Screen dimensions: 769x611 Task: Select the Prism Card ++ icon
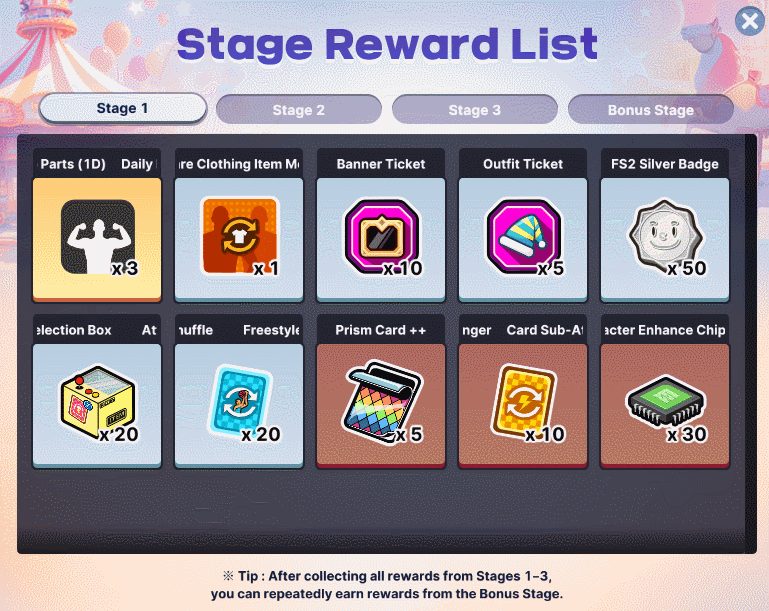coord(381,402)
